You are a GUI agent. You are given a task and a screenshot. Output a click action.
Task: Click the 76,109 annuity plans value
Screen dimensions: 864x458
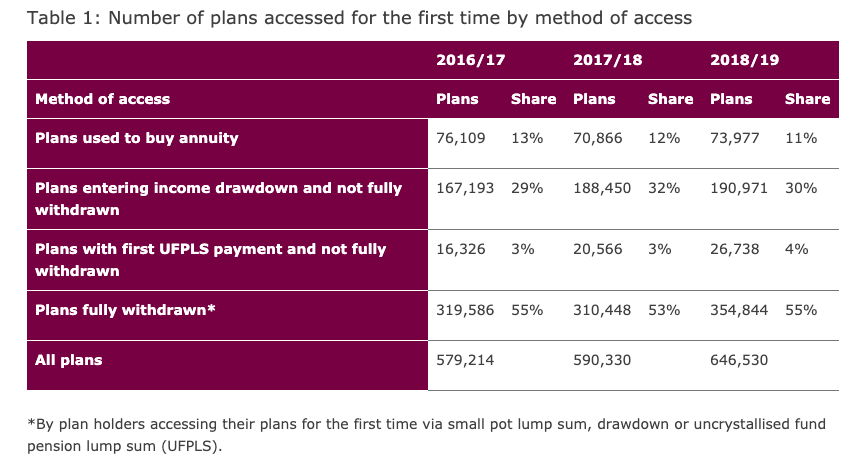[x=461, y=138]
